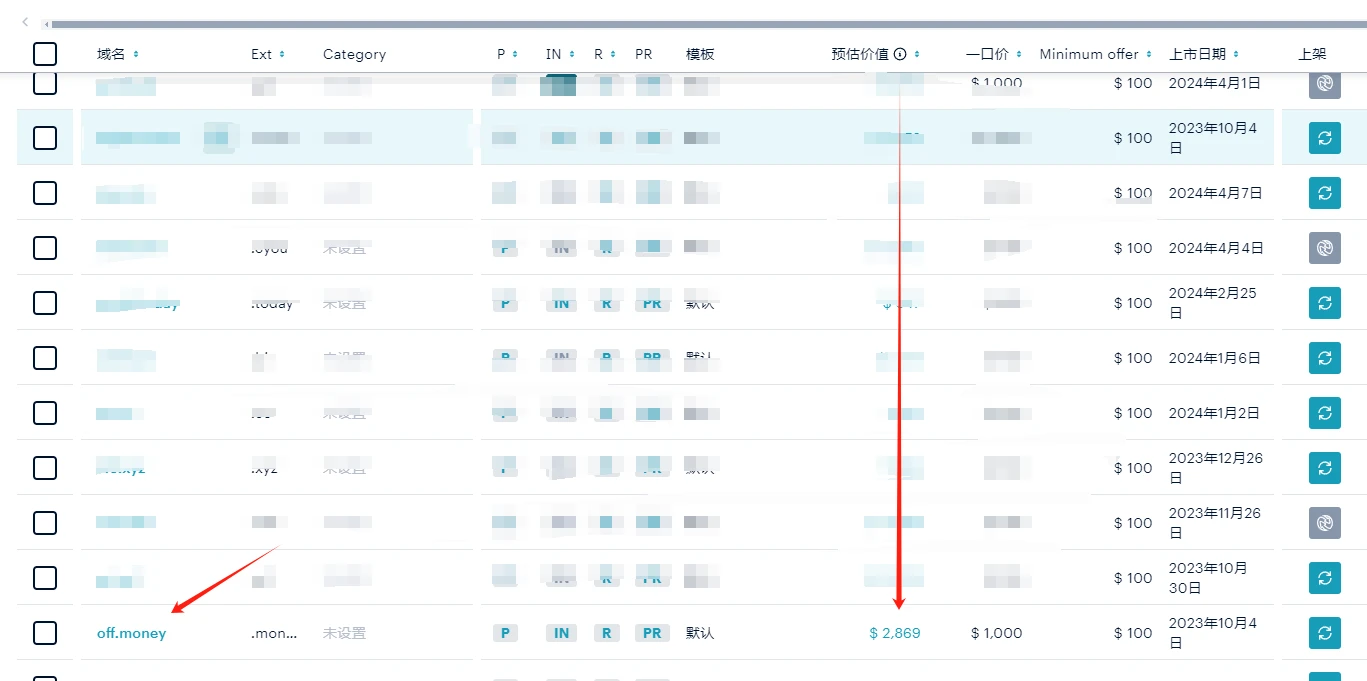Click the Ext column header
1367x681 pixels.
[x=262, y=54]
